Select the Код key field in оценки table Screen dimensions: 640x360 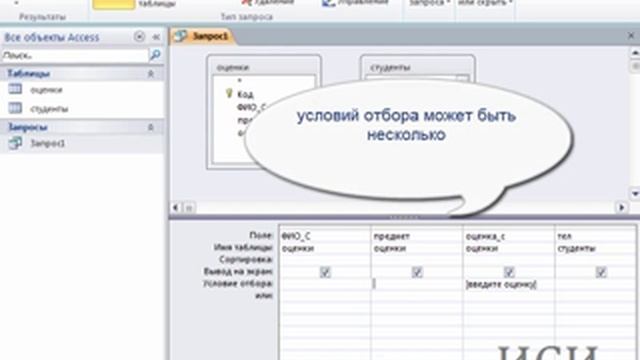[x=245, y=94]
